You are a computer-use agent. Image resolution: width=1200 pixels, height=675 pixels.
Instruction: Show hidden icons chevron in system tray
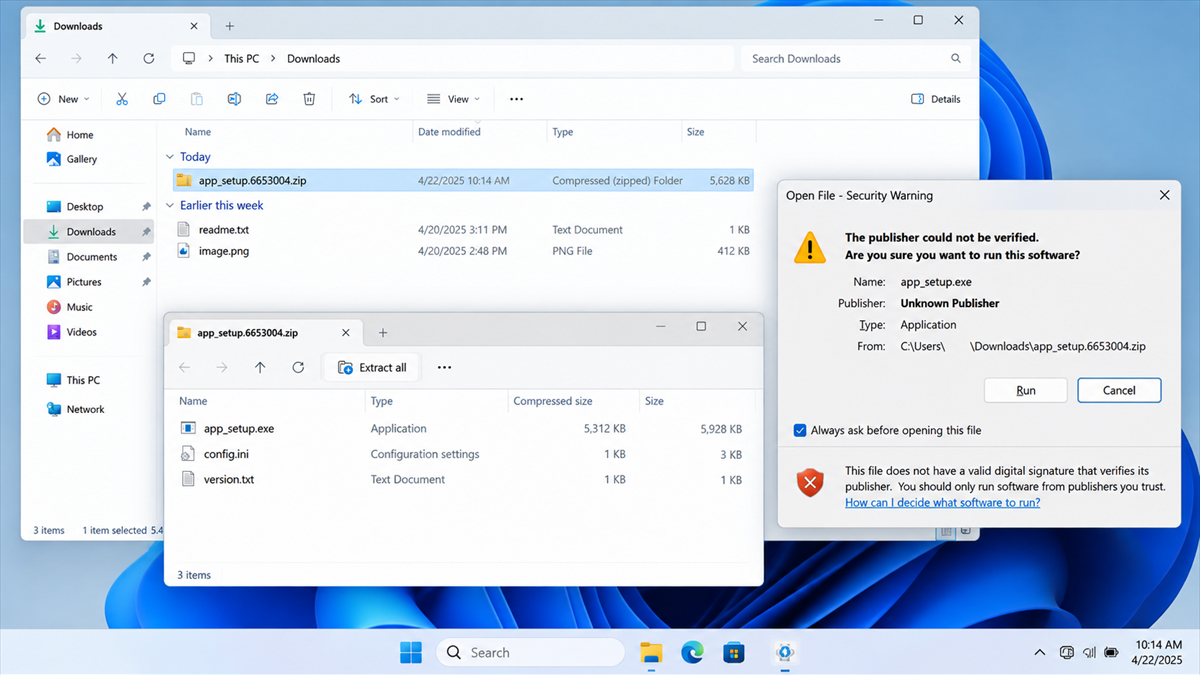coord(1040,653)
